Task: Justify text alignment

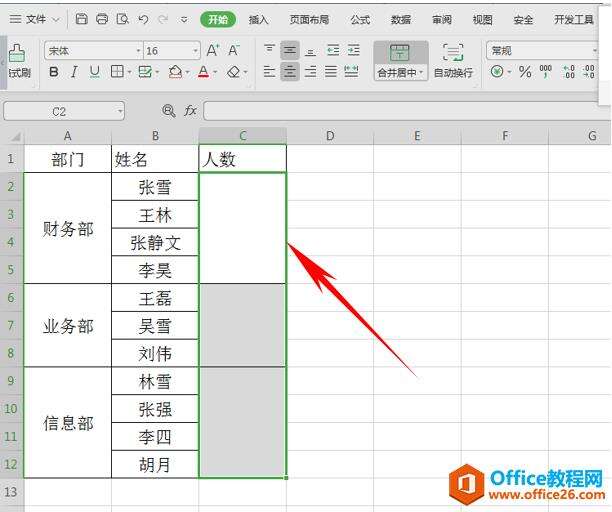Action: tap(331, 72)
